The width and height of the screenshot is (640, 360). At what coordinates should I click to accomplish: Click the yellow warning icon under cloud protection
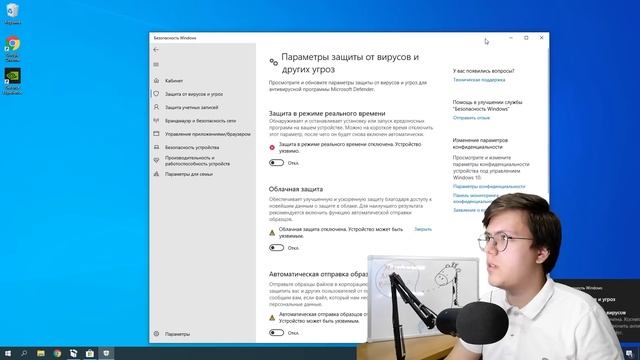pos(272,233)
